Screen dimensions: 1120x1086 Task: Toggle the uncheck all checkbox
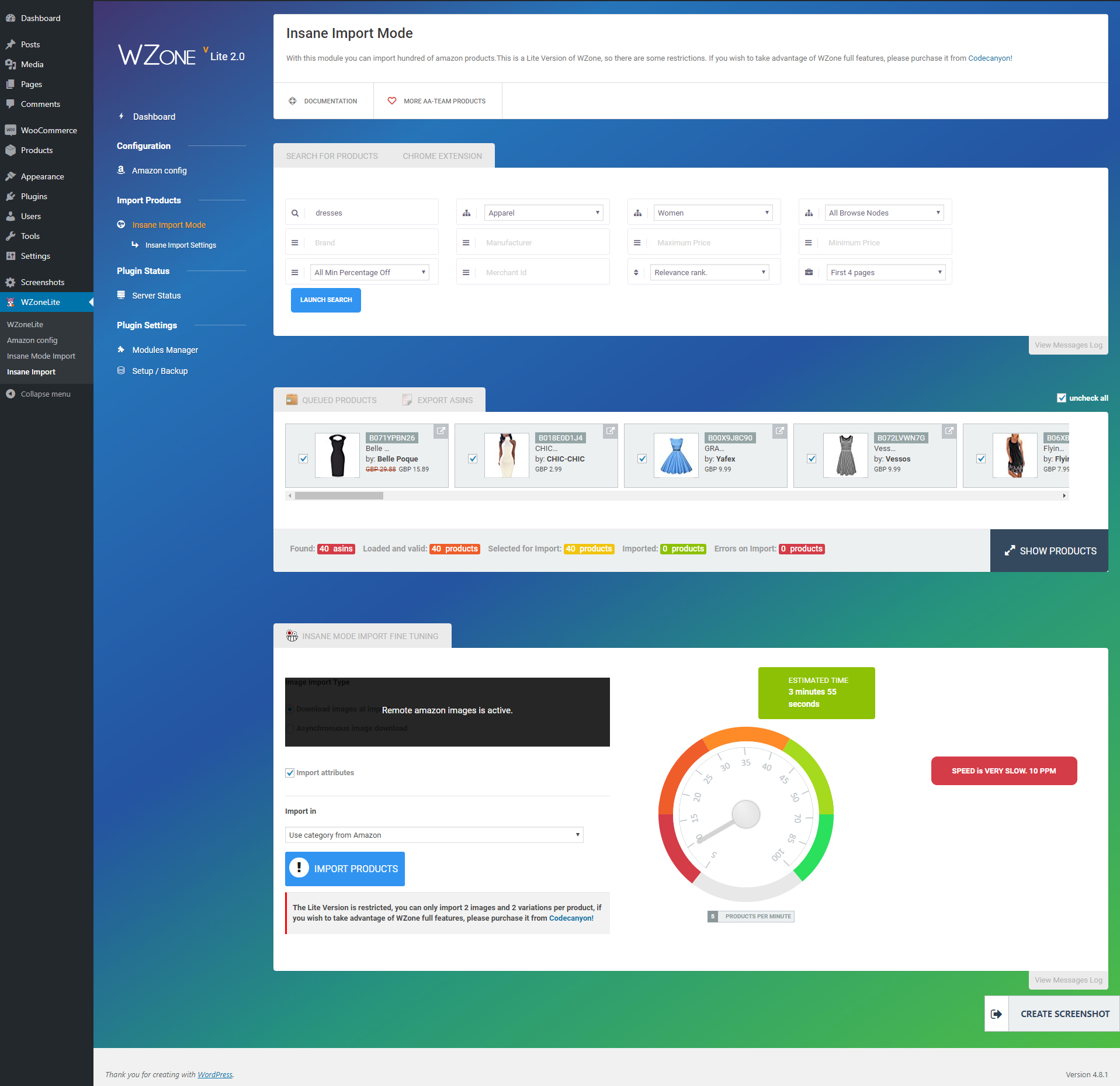click(x=1062, y=398)
